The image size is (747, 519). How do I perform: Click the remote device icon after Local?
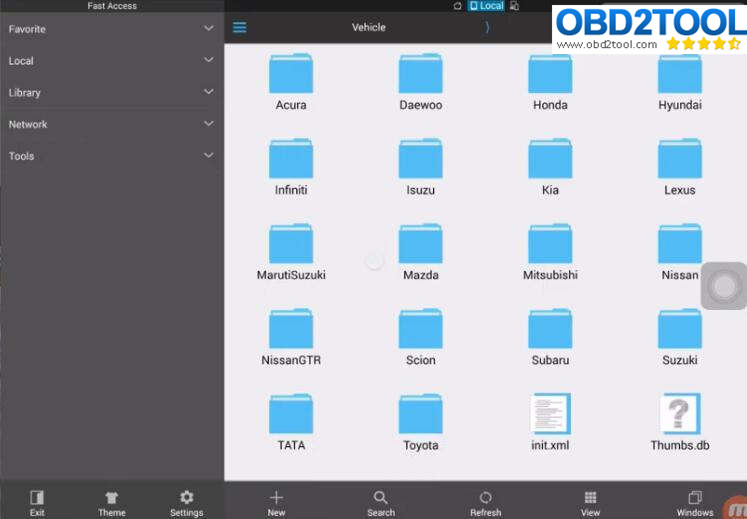(x=515, y=6)
